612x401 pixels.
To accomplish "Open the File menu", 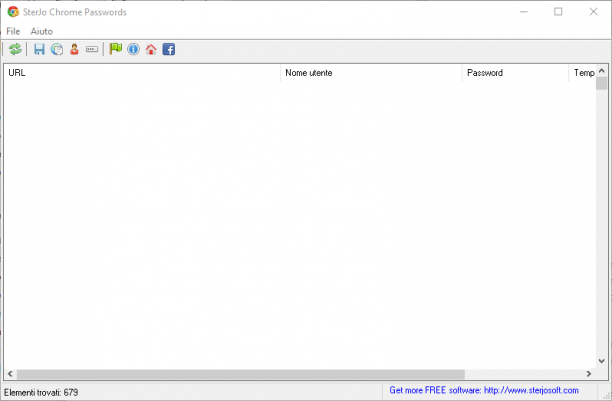I will click(x=13, y=31).
